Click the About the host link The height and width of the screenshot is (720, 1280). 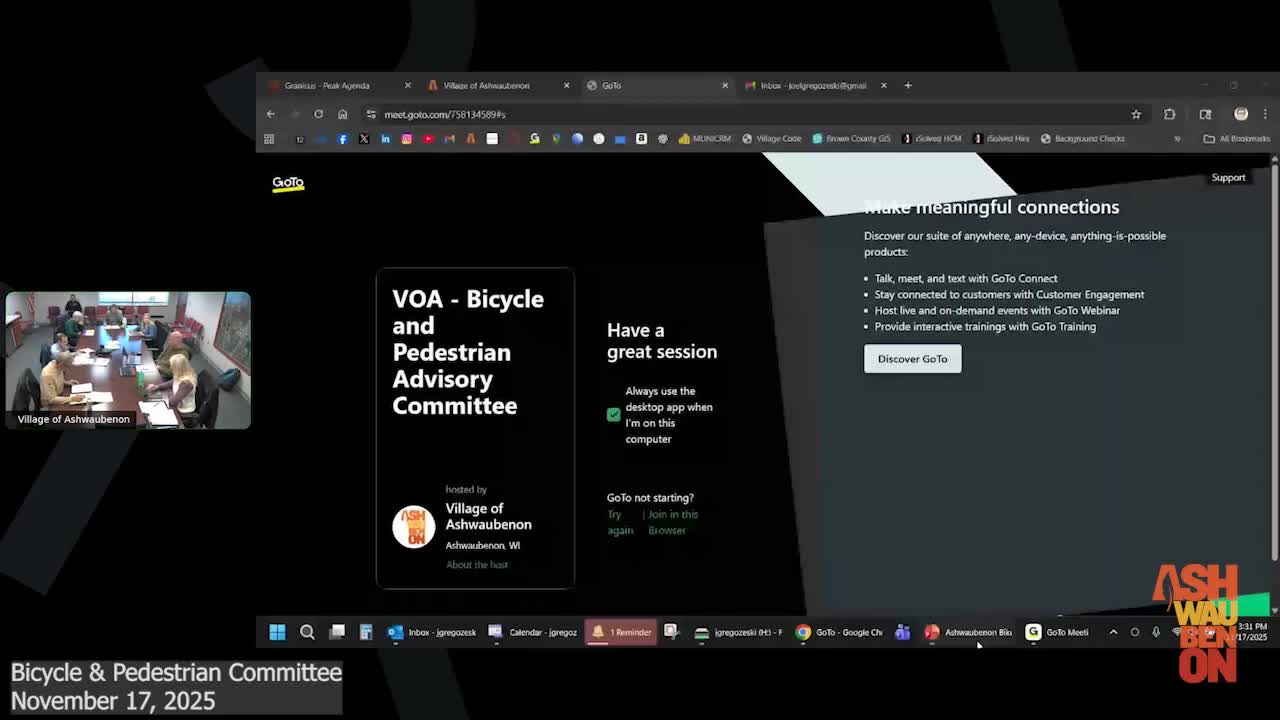[477, 565]
